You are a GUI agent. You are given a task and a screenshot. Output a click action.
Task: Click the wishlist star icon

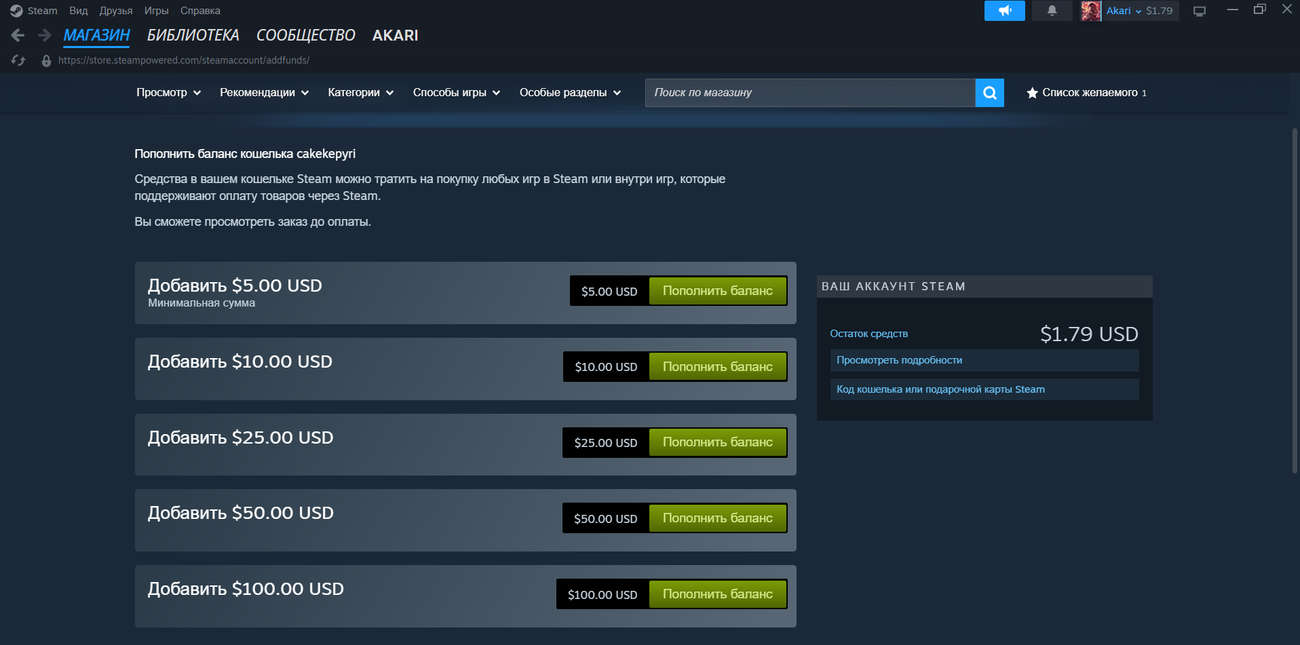1032,93
